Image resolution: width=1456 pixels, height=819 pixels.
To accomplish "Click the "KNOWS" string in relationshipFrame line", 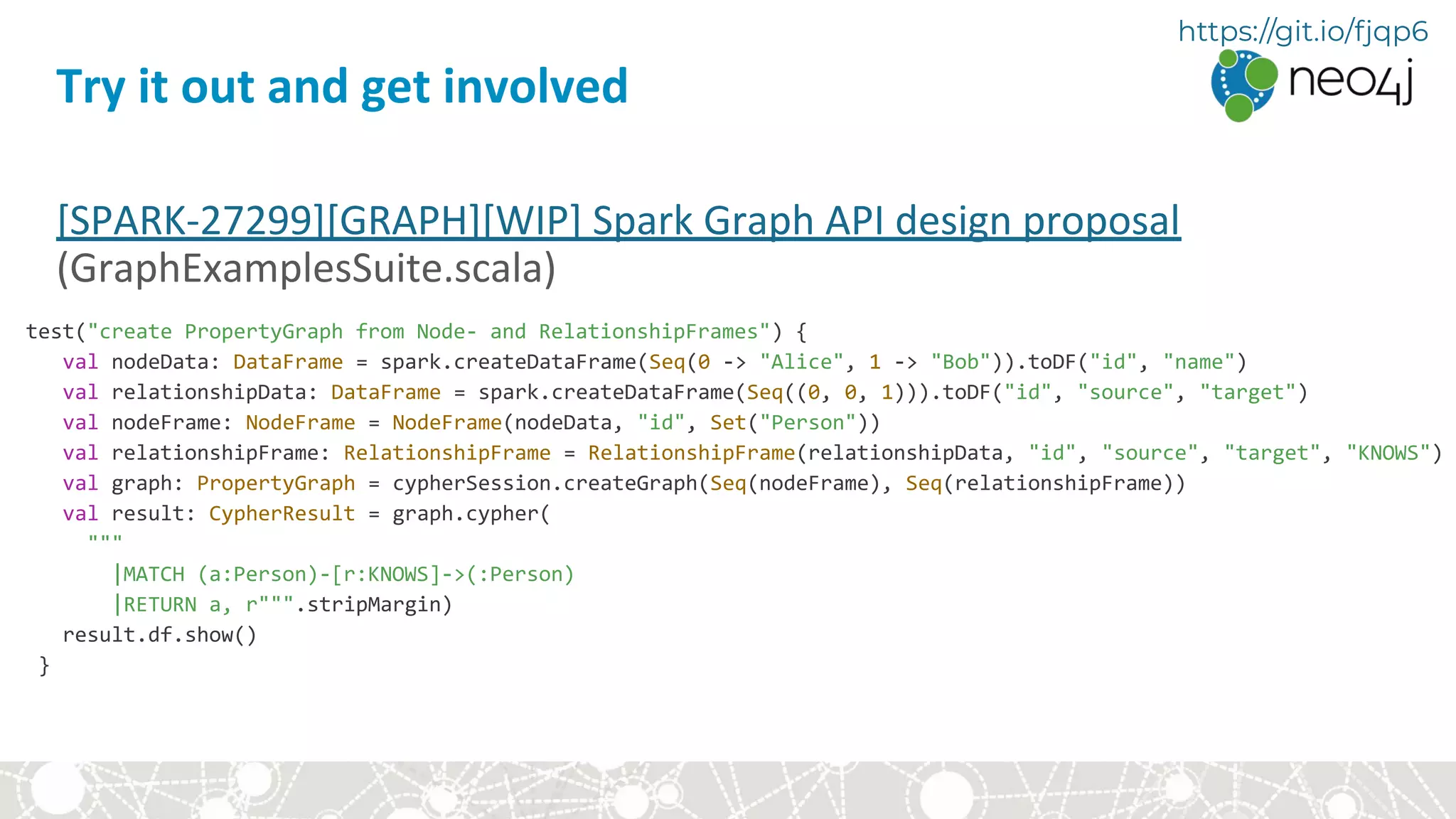I will tap(1388, 454).
